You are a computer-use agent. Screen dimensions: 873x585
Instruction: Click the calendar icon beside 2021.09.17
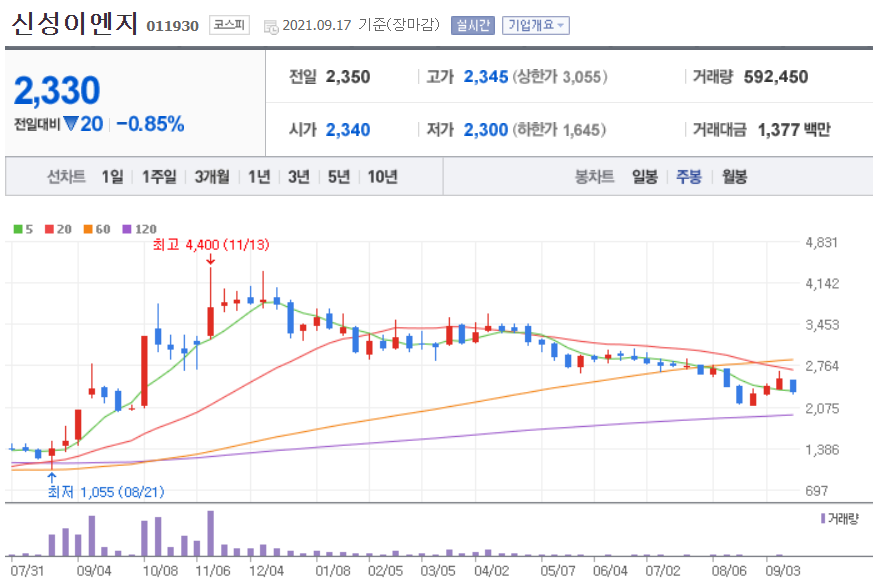tap(271, 26)
